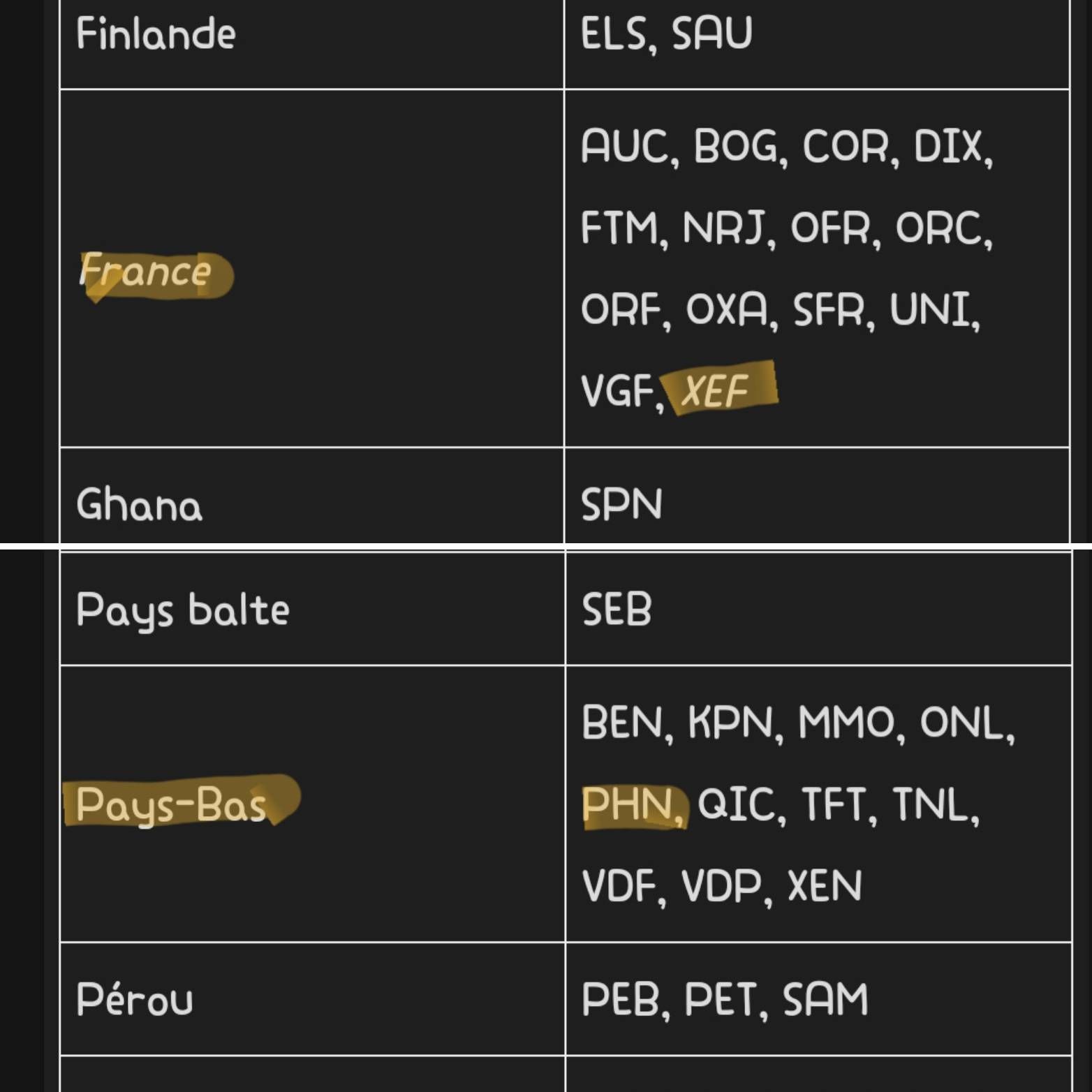Click the XEN code in Pays-Bas list

(x=825, y=886)
